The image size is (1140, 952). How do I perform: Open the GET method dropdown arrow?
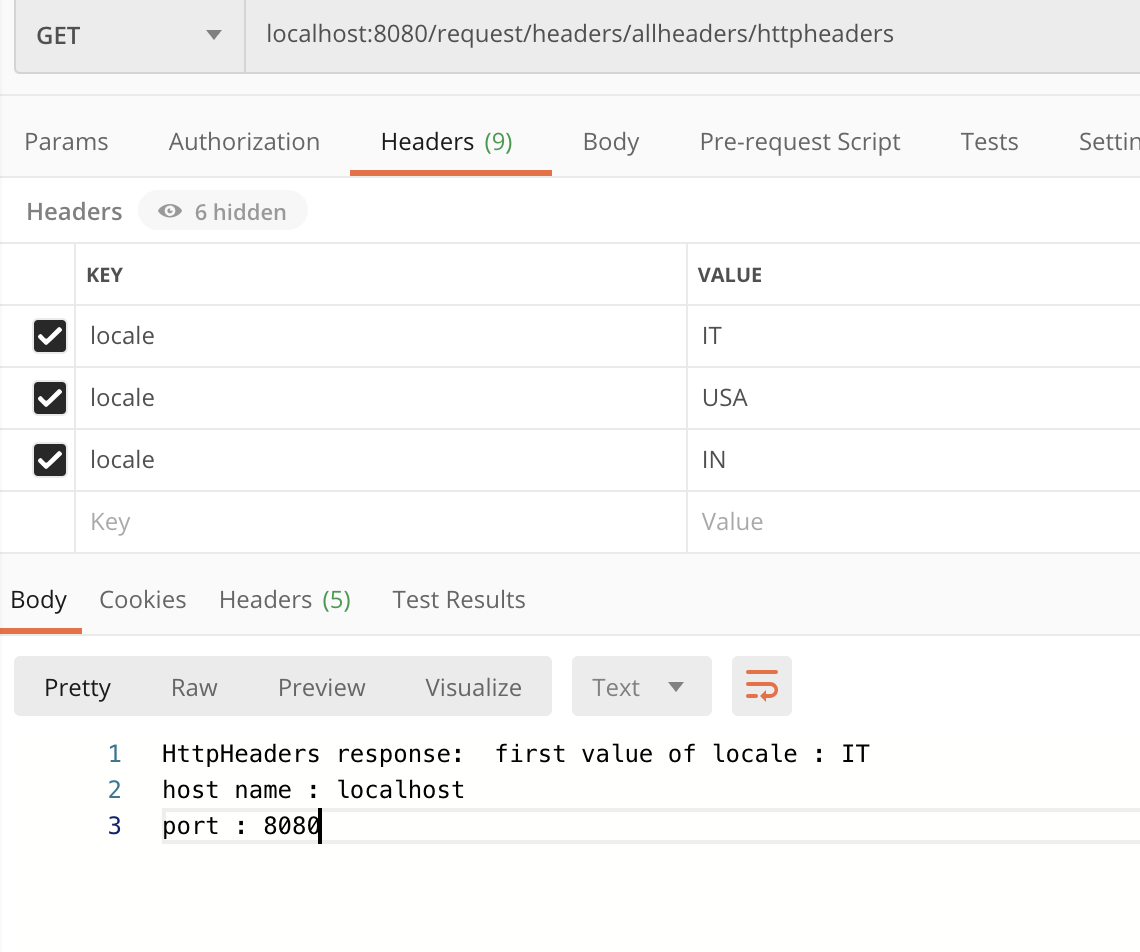213,34
